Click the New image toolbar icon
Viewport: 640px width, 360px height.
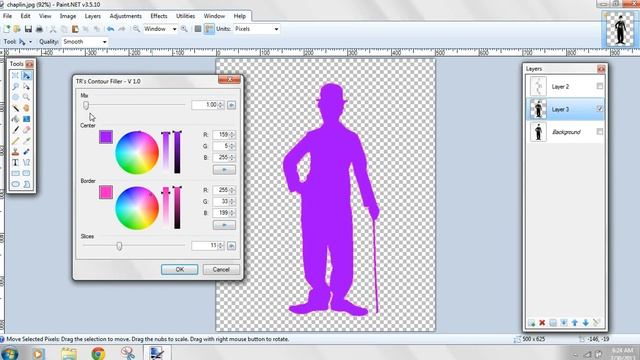tap(7, 29)
